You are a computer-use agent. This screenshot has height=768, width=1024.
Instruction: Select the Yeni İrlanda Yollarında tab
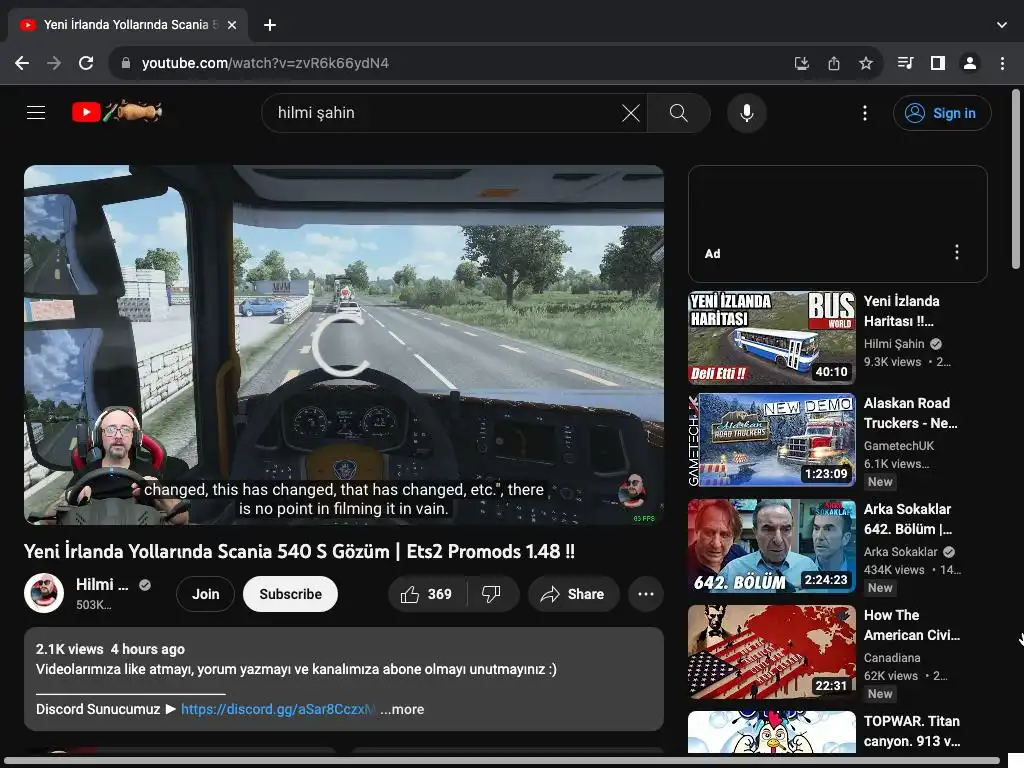pyautogui.click(x=128, y=25)
